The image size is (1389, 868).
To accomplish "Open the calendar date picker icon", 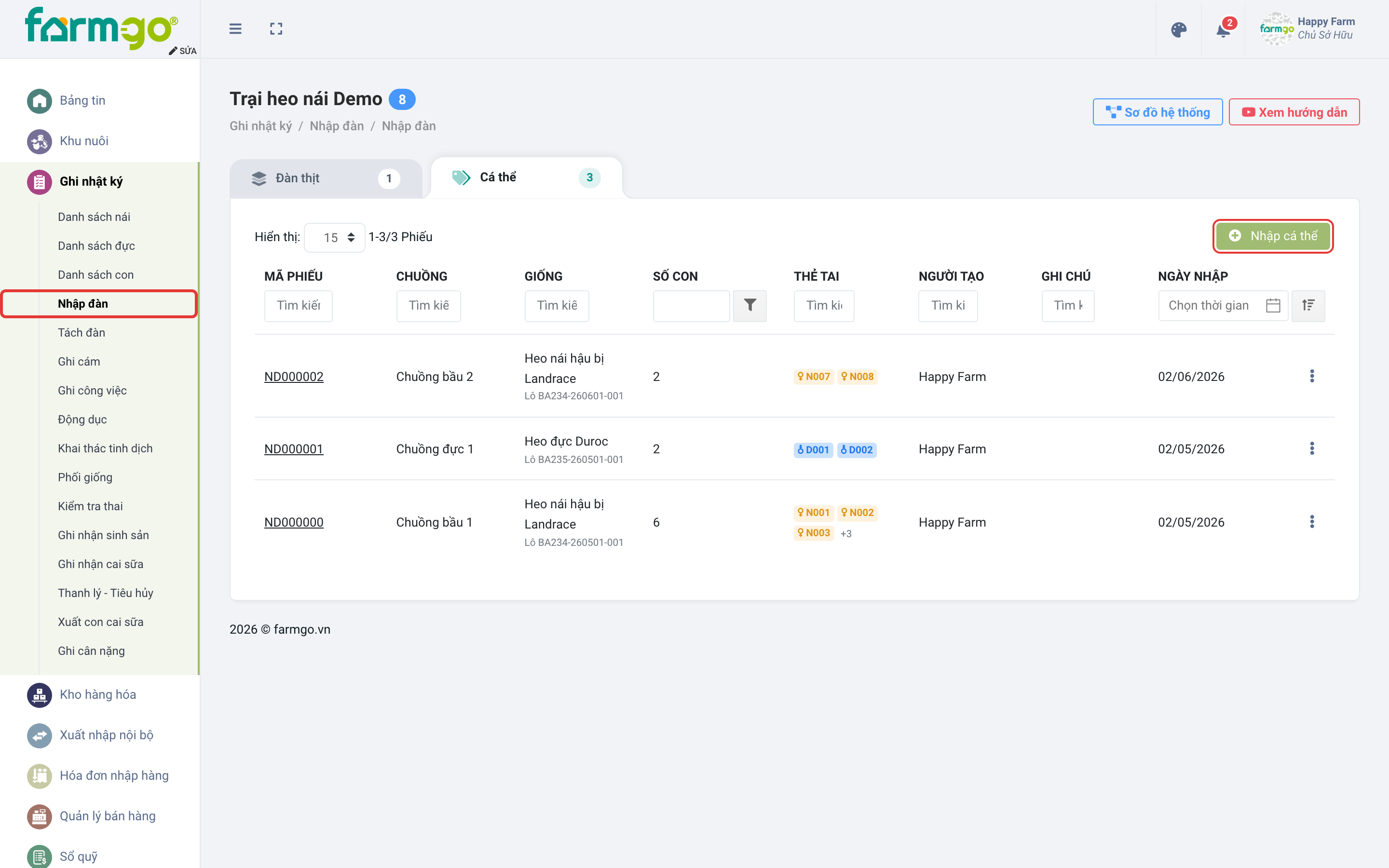I will (1272, 305).
